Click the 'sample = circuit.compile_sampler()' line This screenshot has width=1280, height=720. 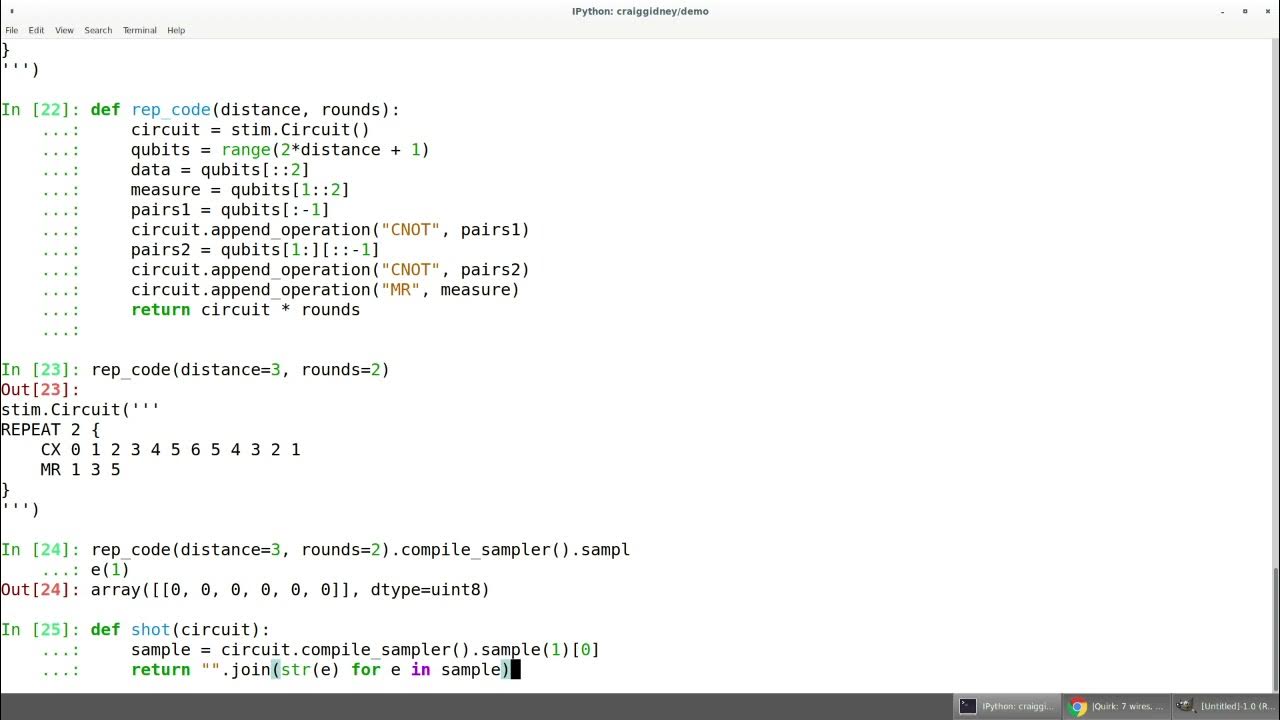tap(365, 650)
